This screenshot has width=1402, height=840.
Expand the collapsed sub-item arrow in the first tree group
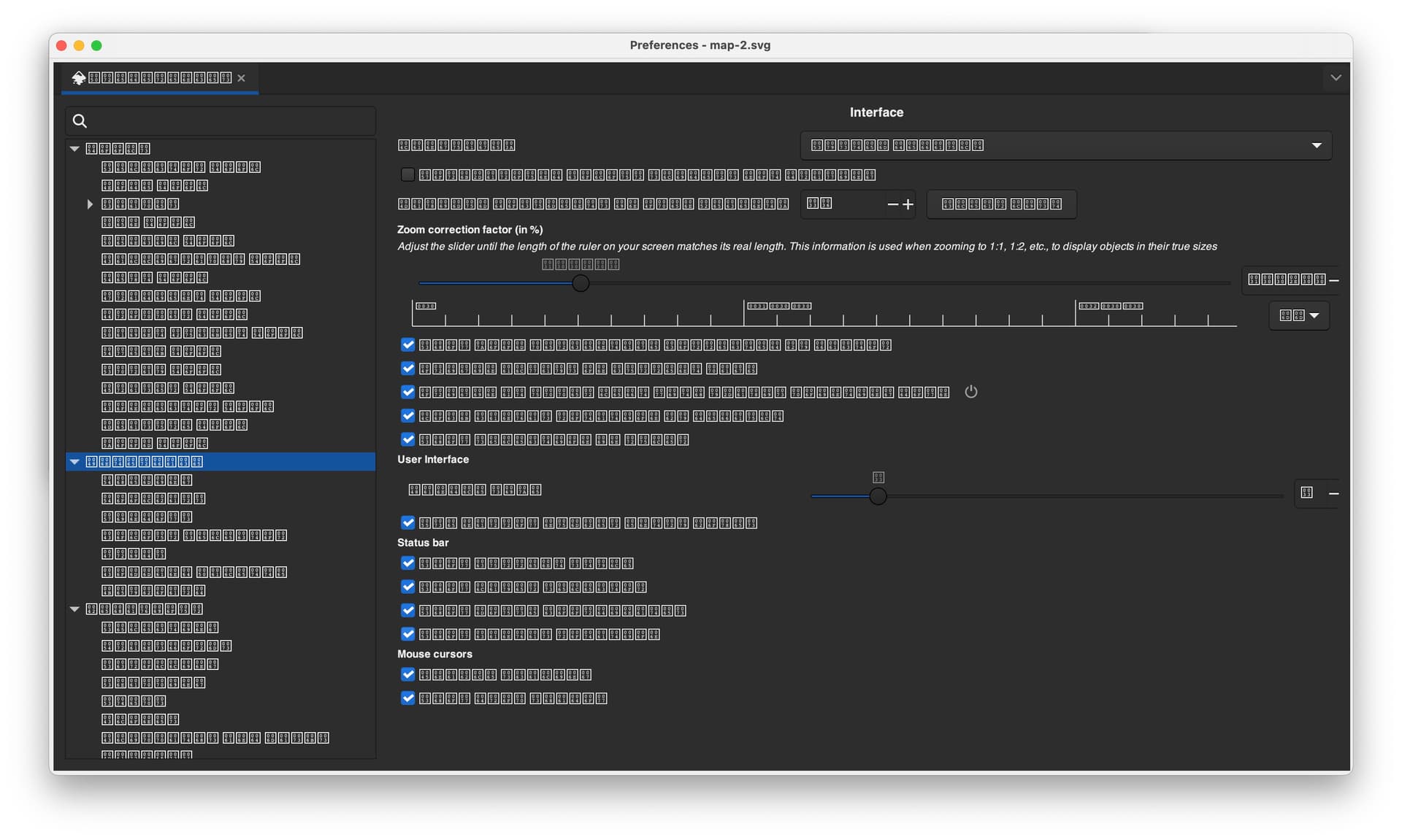tap(90, 204)
